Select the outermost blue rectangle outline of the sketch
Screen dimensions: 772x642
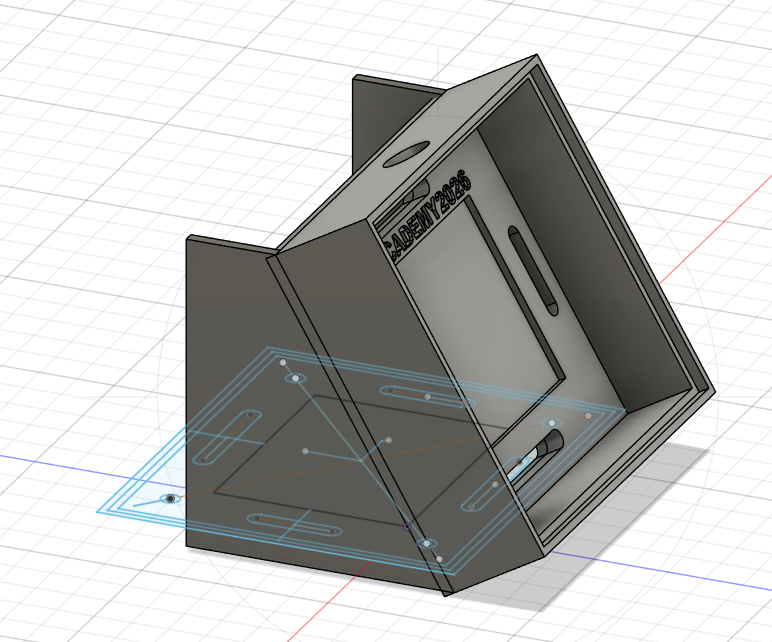[361, 461]
